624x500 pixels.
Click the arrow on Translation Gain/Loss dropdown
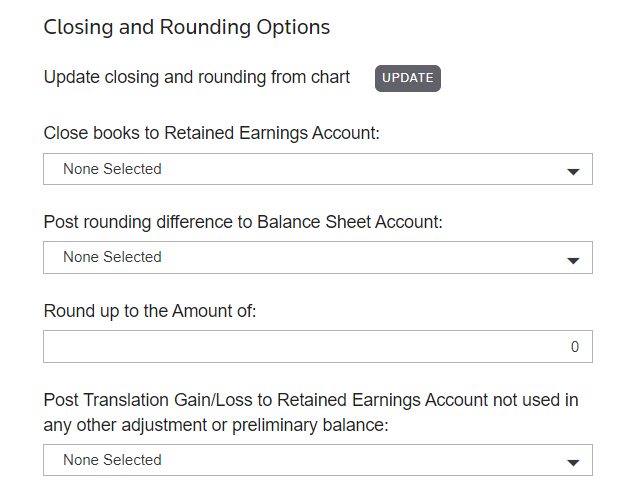[x=573, y=462]
